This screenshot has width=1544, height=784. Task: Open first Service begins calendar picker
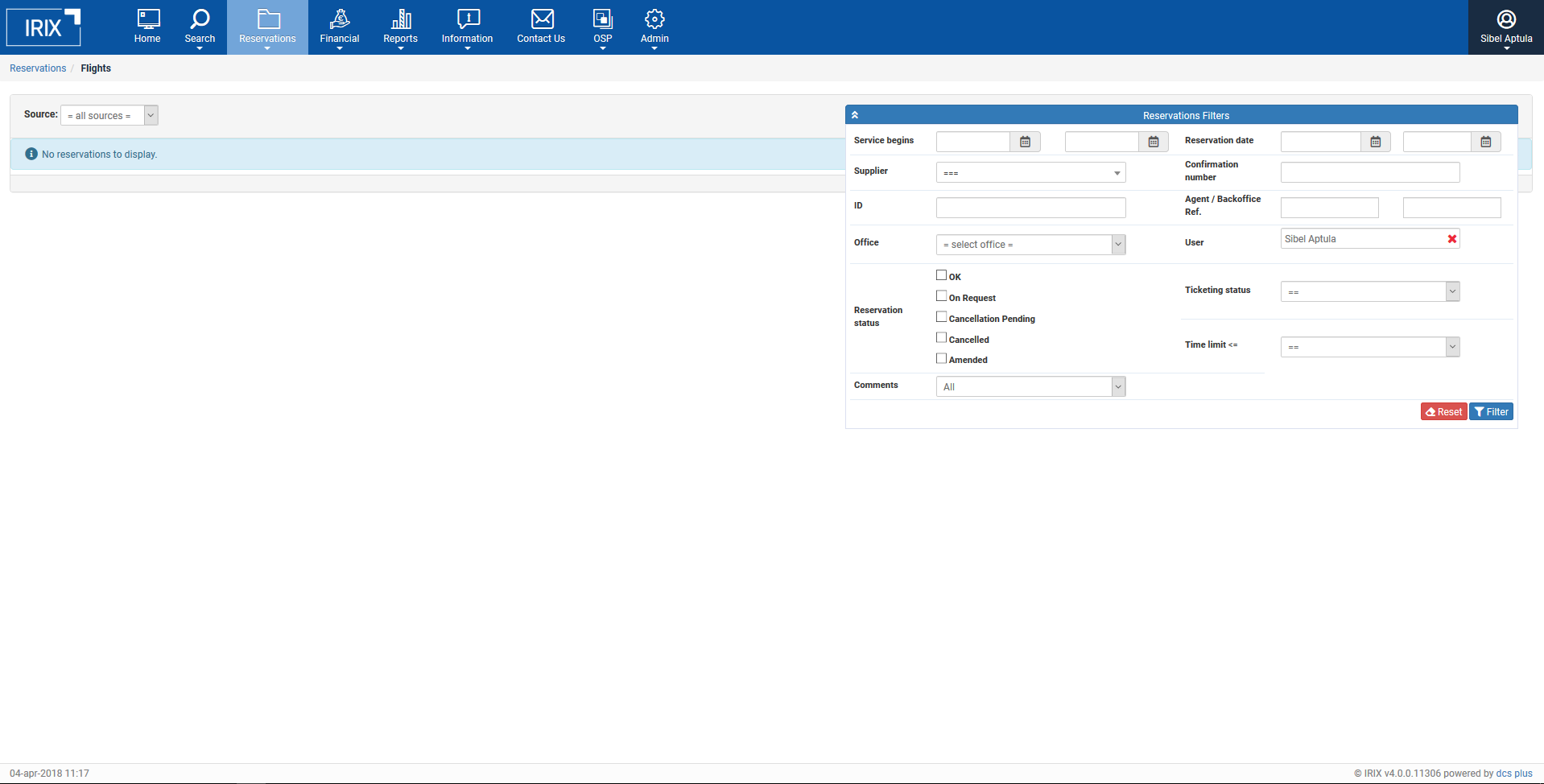point(1025,142)
